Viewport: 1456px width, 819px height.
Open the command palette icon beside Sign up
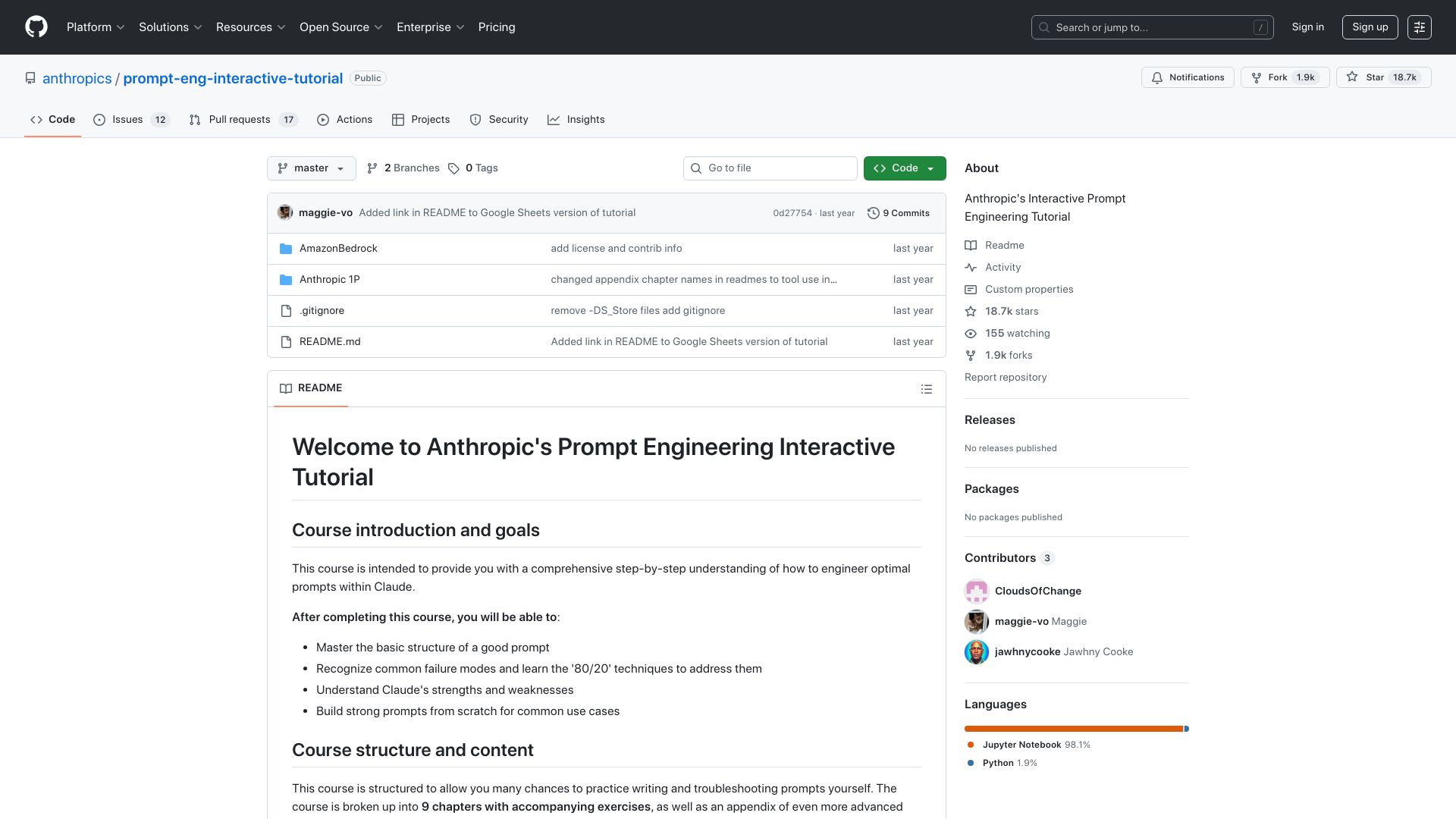pos(1420,27)
